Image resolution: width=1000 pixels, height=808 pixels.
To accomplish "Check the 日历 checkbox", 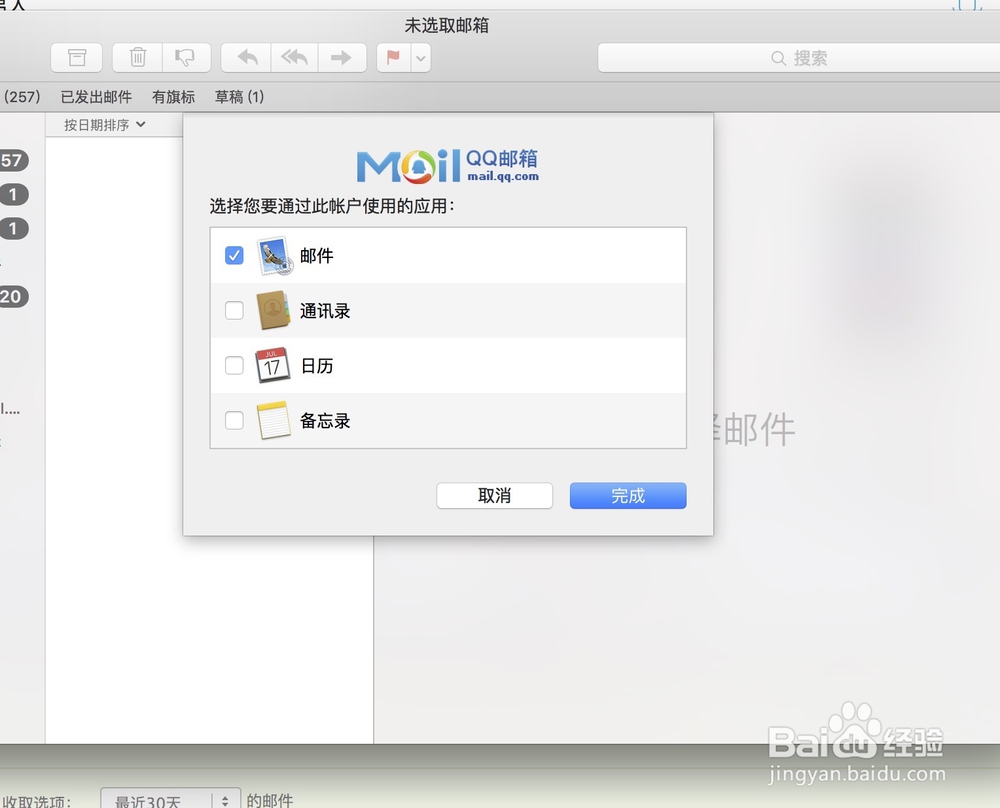I will [x=234, y=365].
